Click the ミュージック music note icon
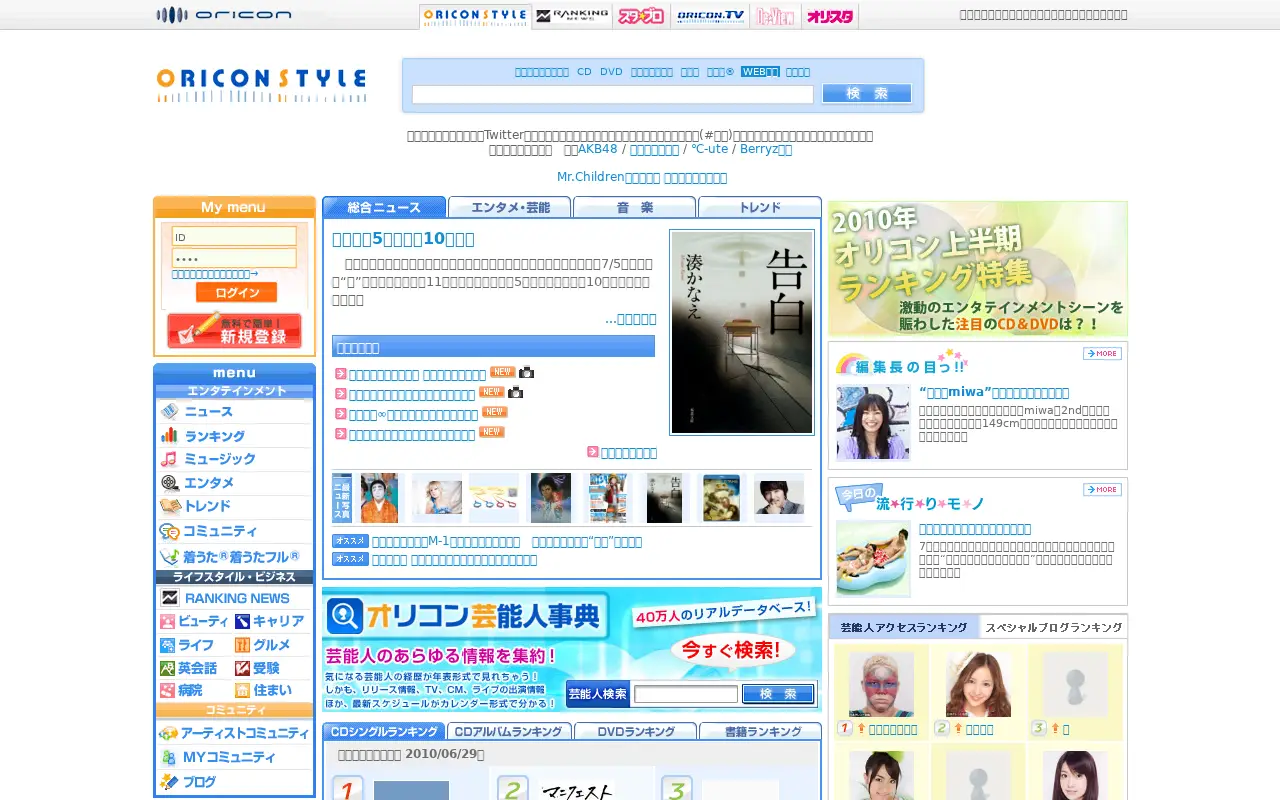The width and height of the screenshot is (1280, 800). click(x=170, y=459)
